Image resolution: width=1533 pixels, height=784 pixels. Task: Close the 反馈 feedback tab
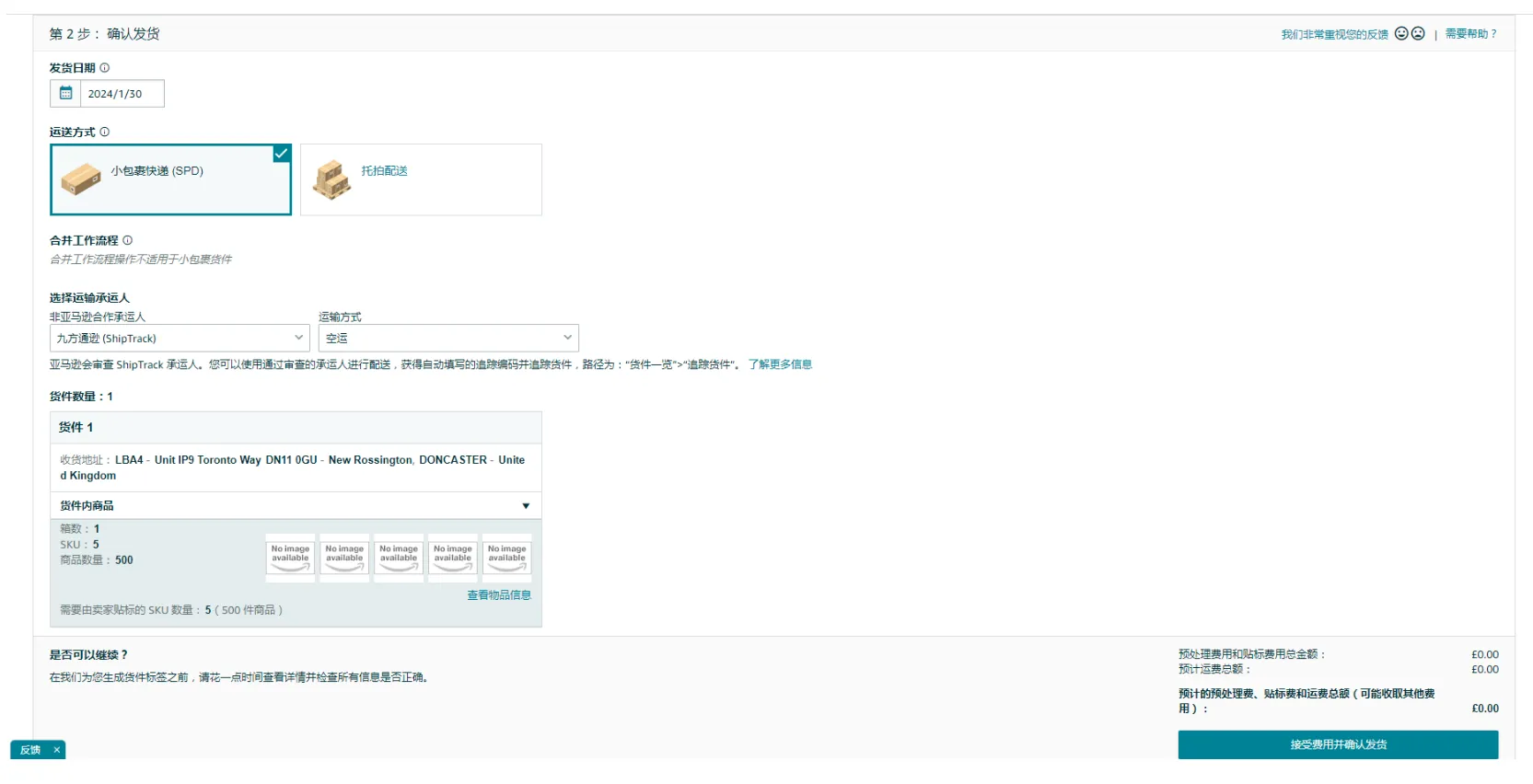[x=56, y=750]
